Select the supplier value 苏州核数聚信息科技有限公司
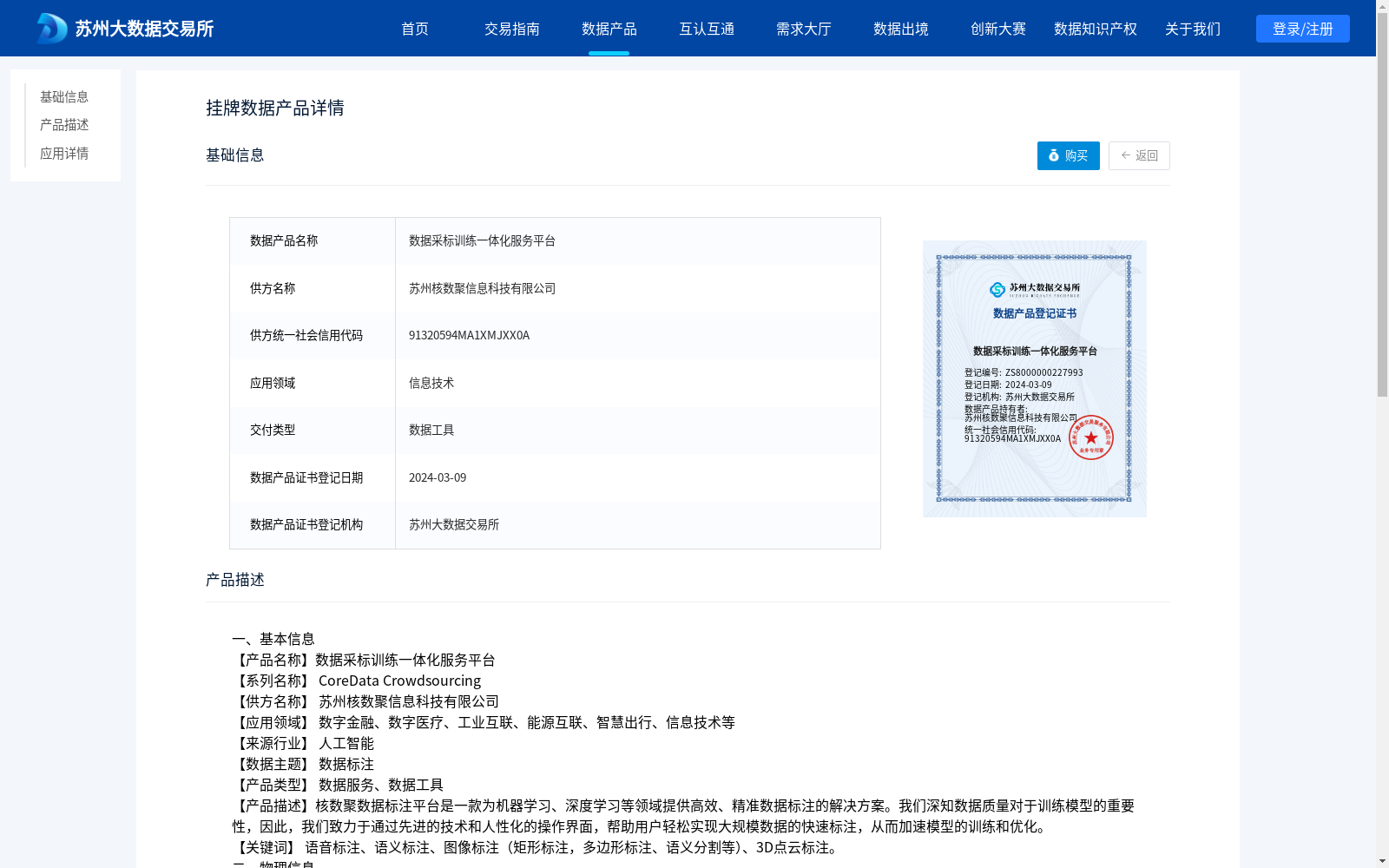This screenshot has height=868, width=1389. [482, 288]
